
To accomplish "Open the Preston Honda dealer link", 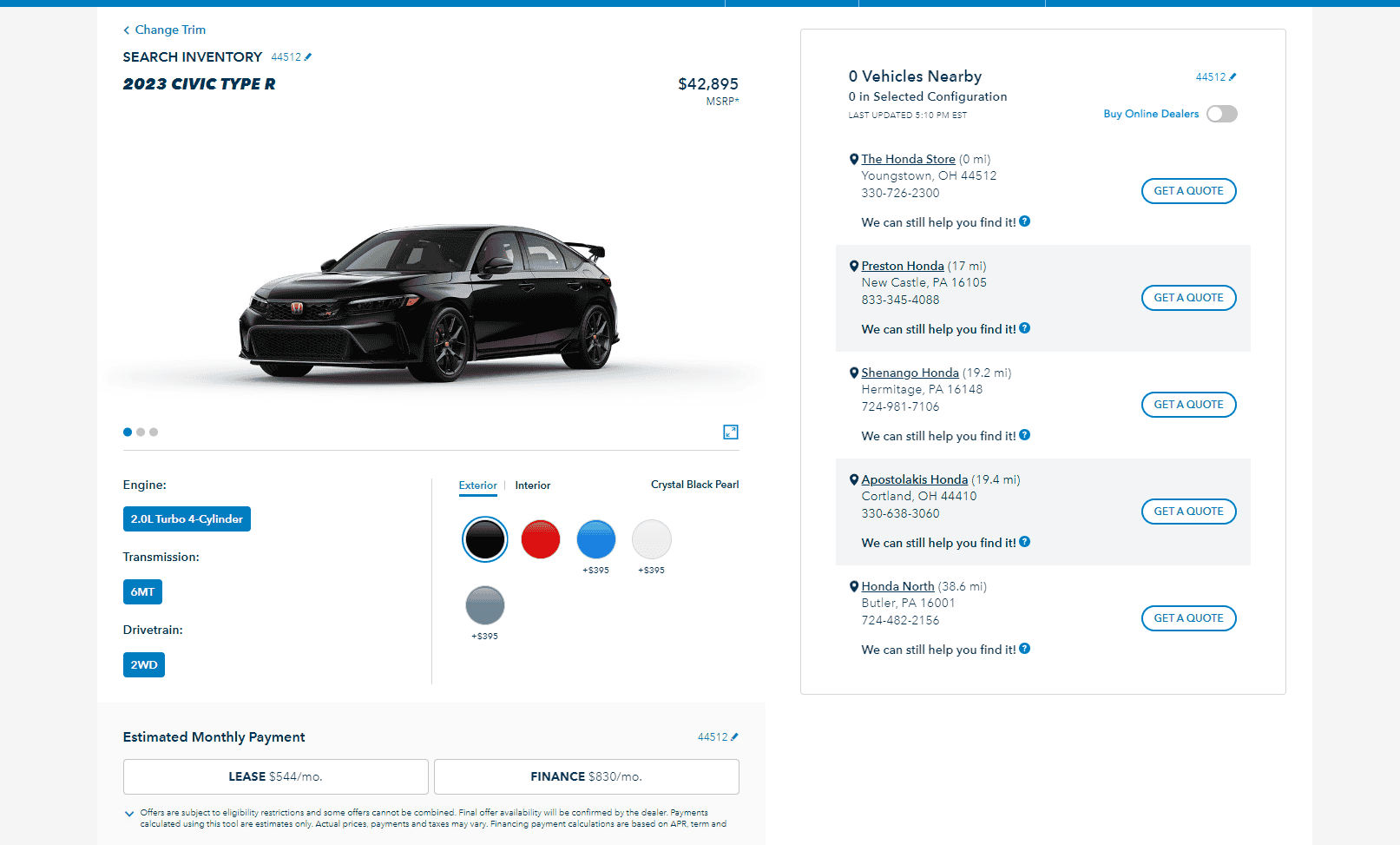I will coord(903,265).
